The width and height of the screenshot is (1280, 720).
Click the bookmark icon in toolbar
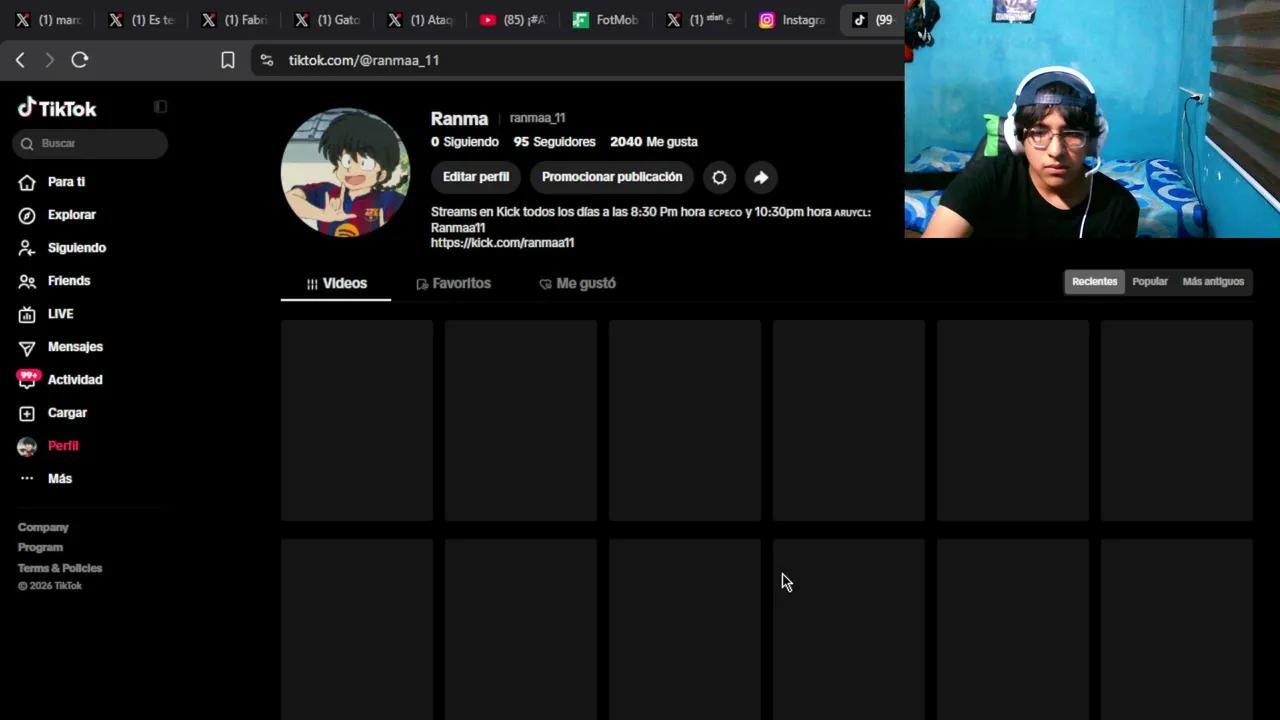coord(228,60)
